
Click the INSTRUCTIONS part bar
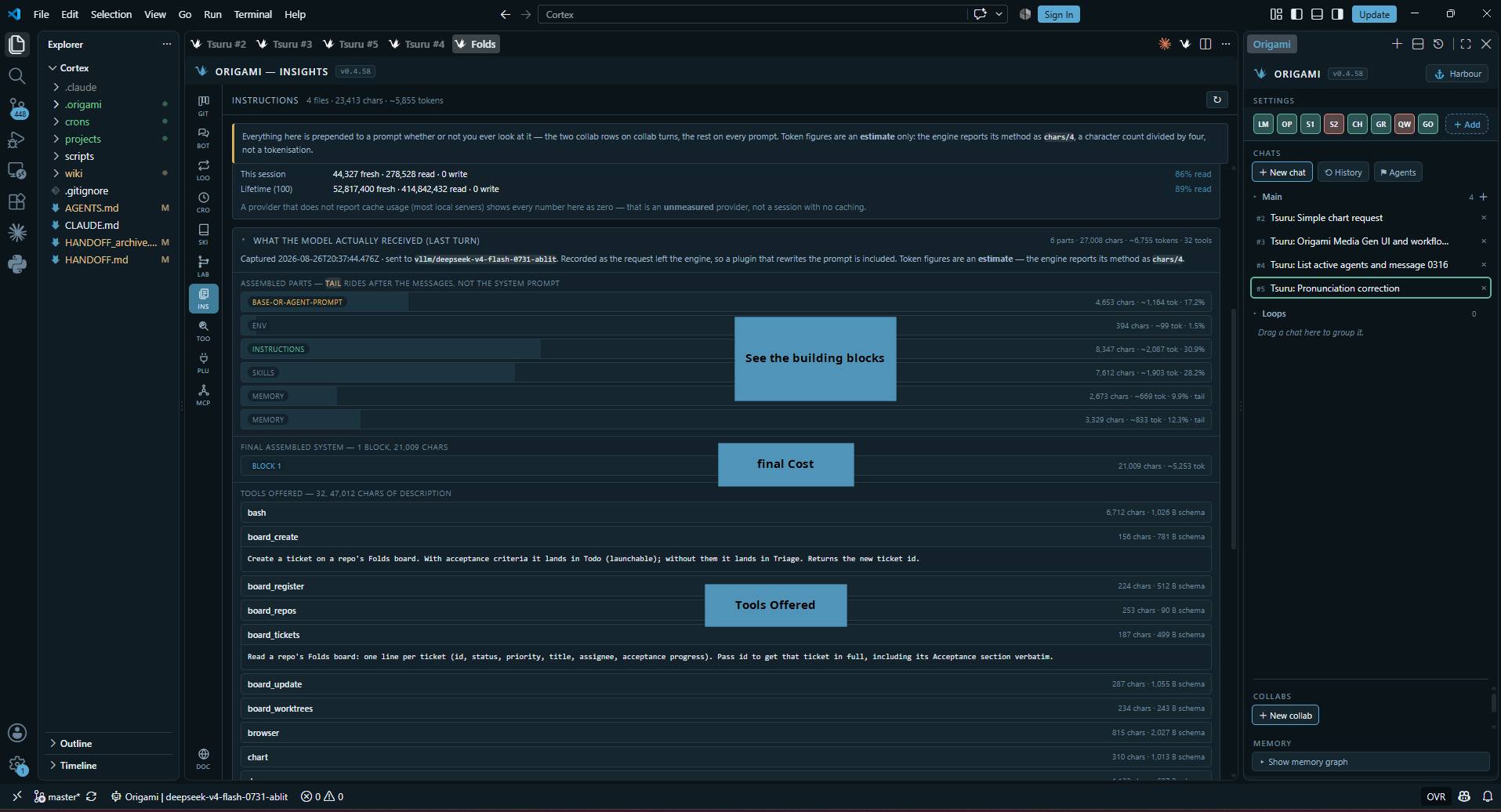(x=726, y=349)
